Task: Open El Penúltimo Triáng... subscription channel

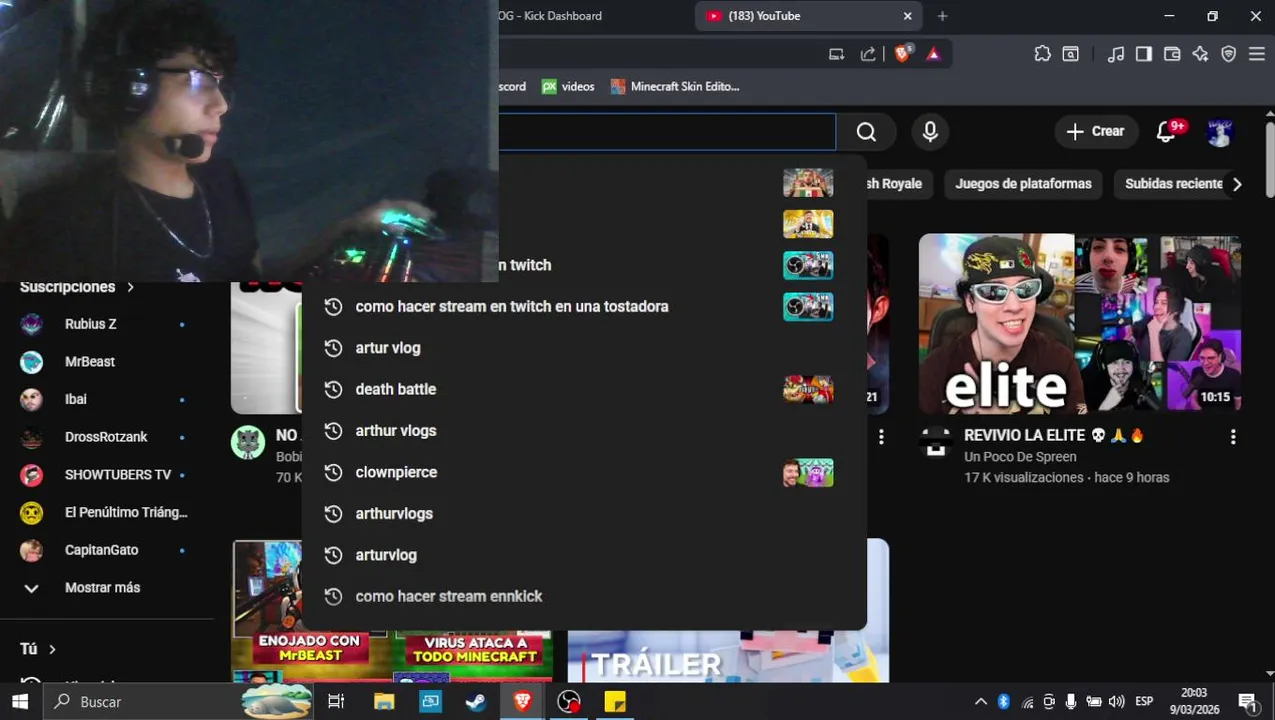Action: (107, 512)
